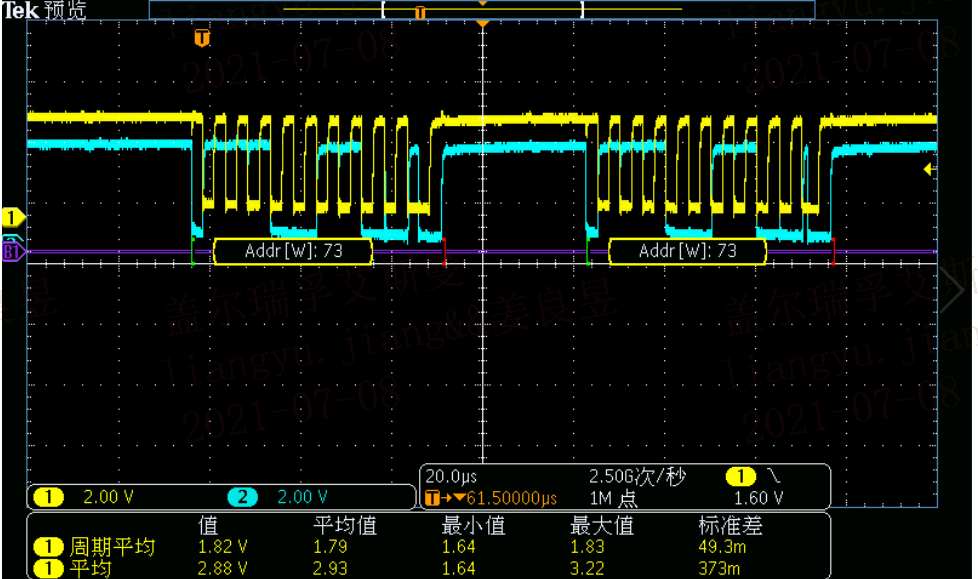
Task: Click the later Addr [W]: 73 bus packet
Action: coord(687,251)
